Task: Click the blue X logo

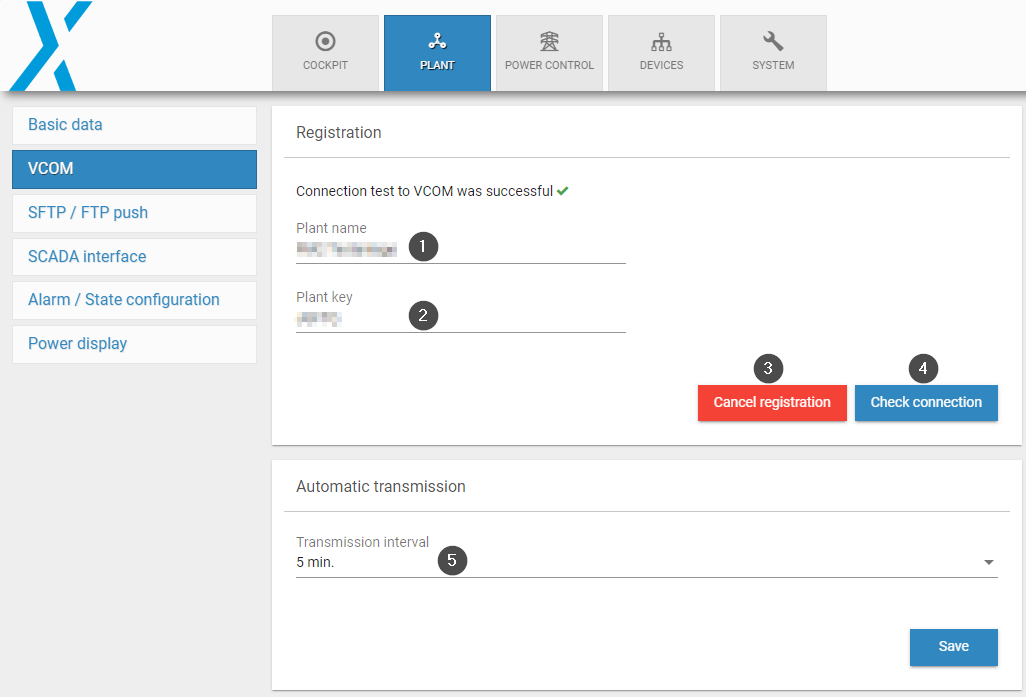Action: 50,47
